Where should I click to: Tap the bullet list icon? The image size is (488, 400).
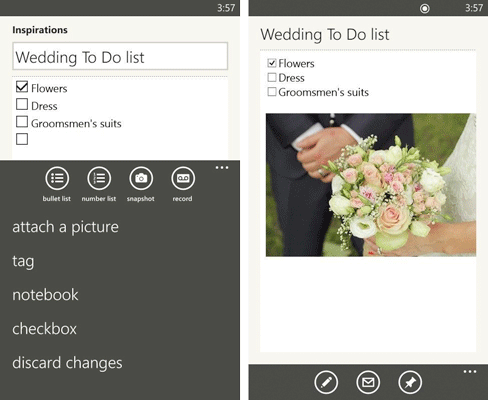coord(57,178)
